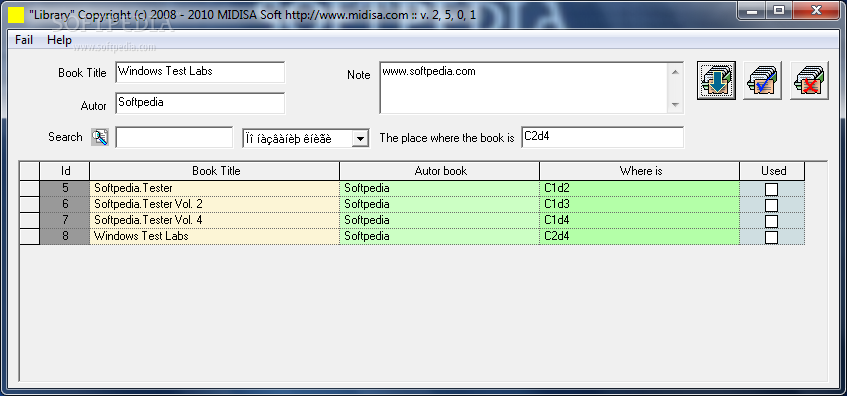The width and height of the screenshot is (847, 396).
Task: Click location cell C2d4 in the grid
Action: (640, 237)
